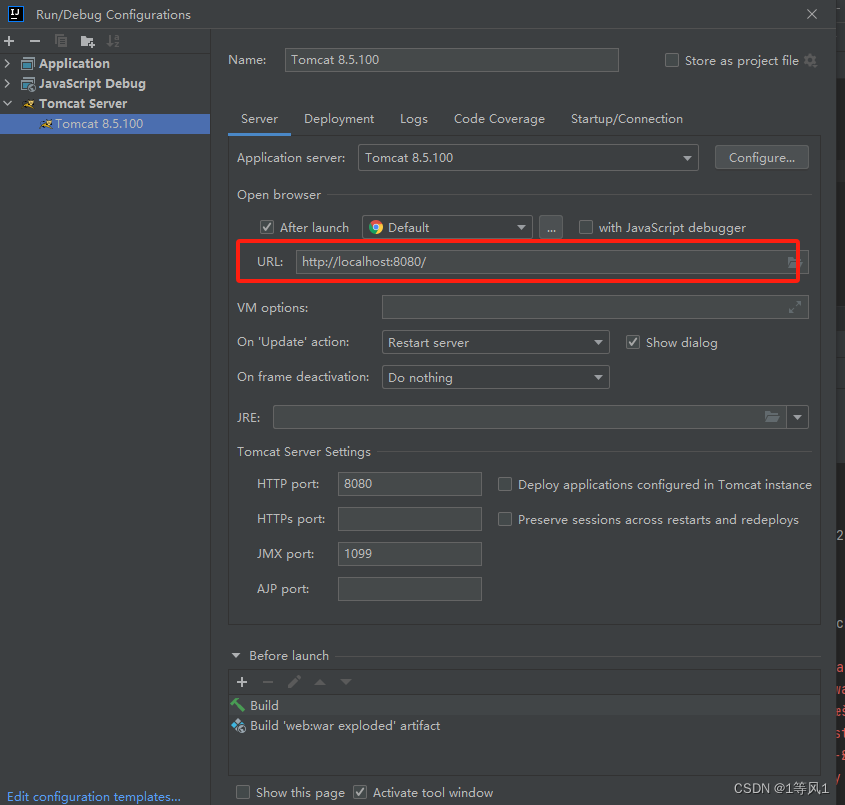Switch to the Logs tab
The width and height of the screenshot is (845, 805).
pos(414,119)
